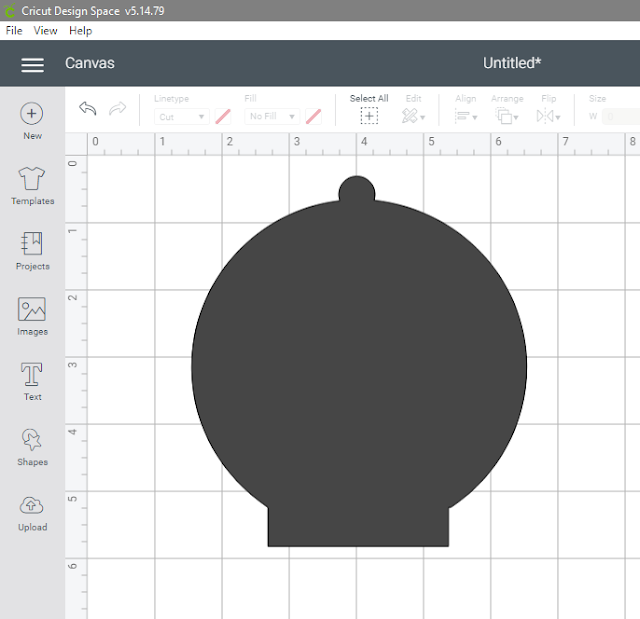Click the New project icon
The height and width of the screenshot is (619, 640).
[31, 113]
